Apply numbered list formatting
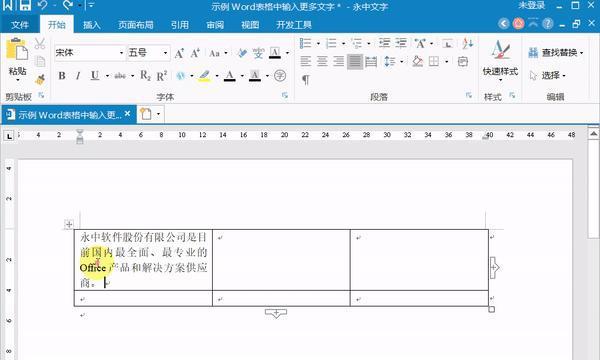 point(331,43)
